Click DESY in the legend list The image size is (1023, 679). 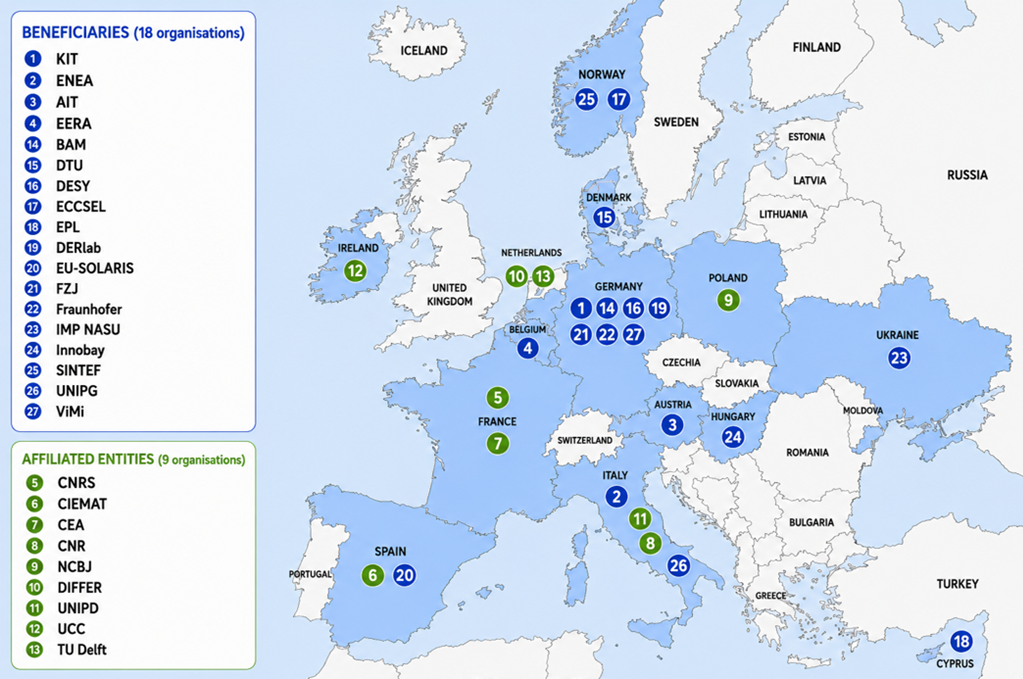tap(73, 186)
